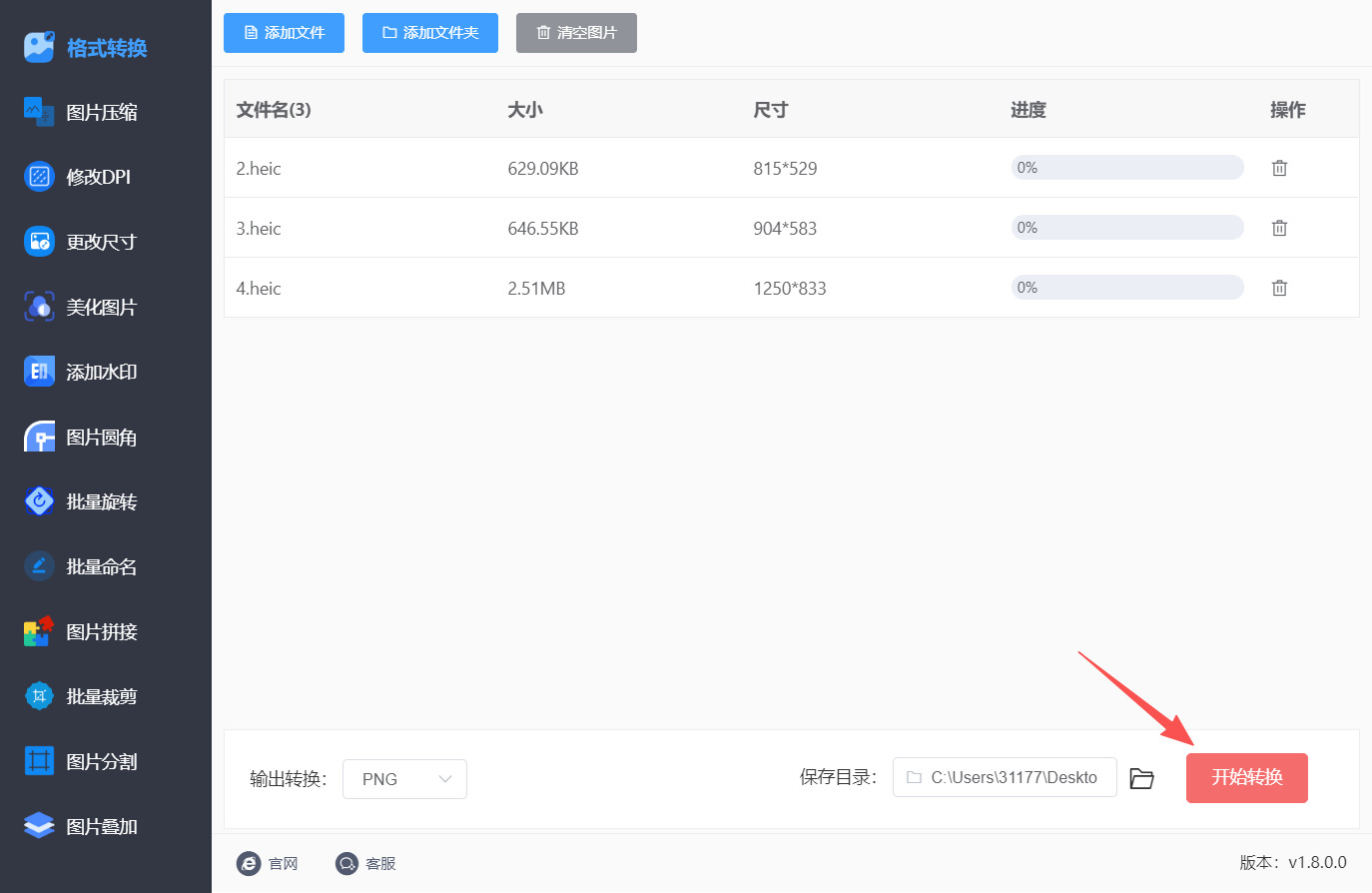Open the 添加水印 tool icon
Screen dimensions: 1372x893
coord(39,372)
